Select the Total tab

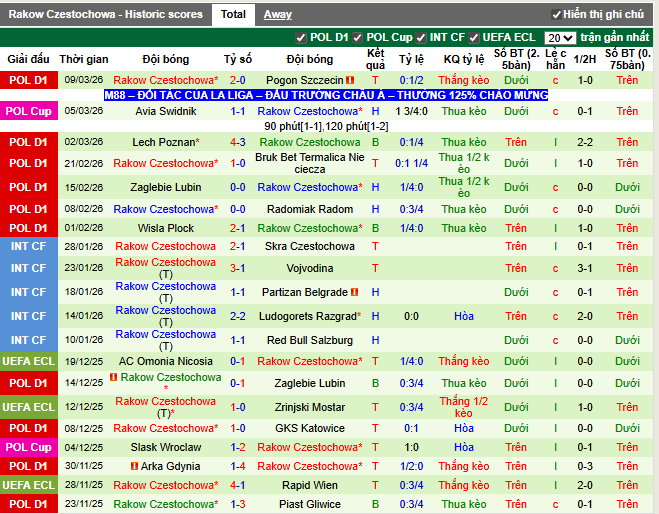point(233,14)
